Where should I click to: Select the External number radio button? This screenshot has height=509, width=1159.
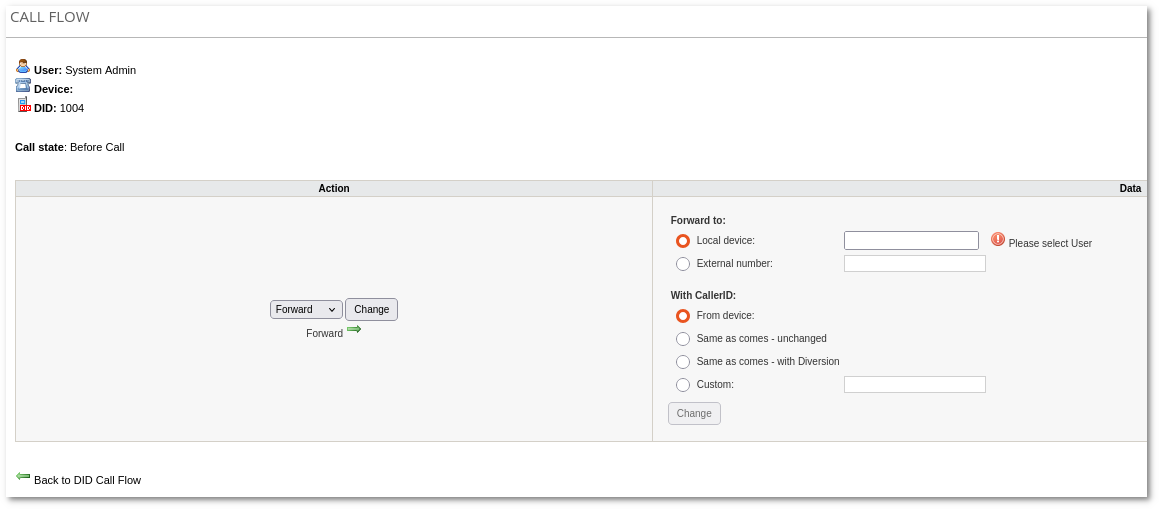tap(683, 264)
